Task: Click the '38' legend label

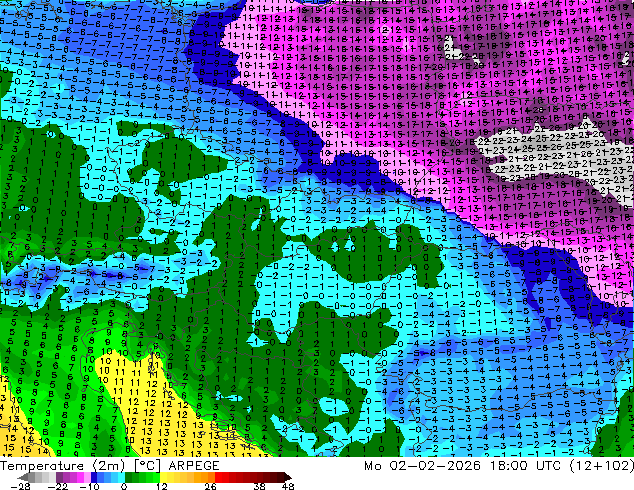Action: 260,486
